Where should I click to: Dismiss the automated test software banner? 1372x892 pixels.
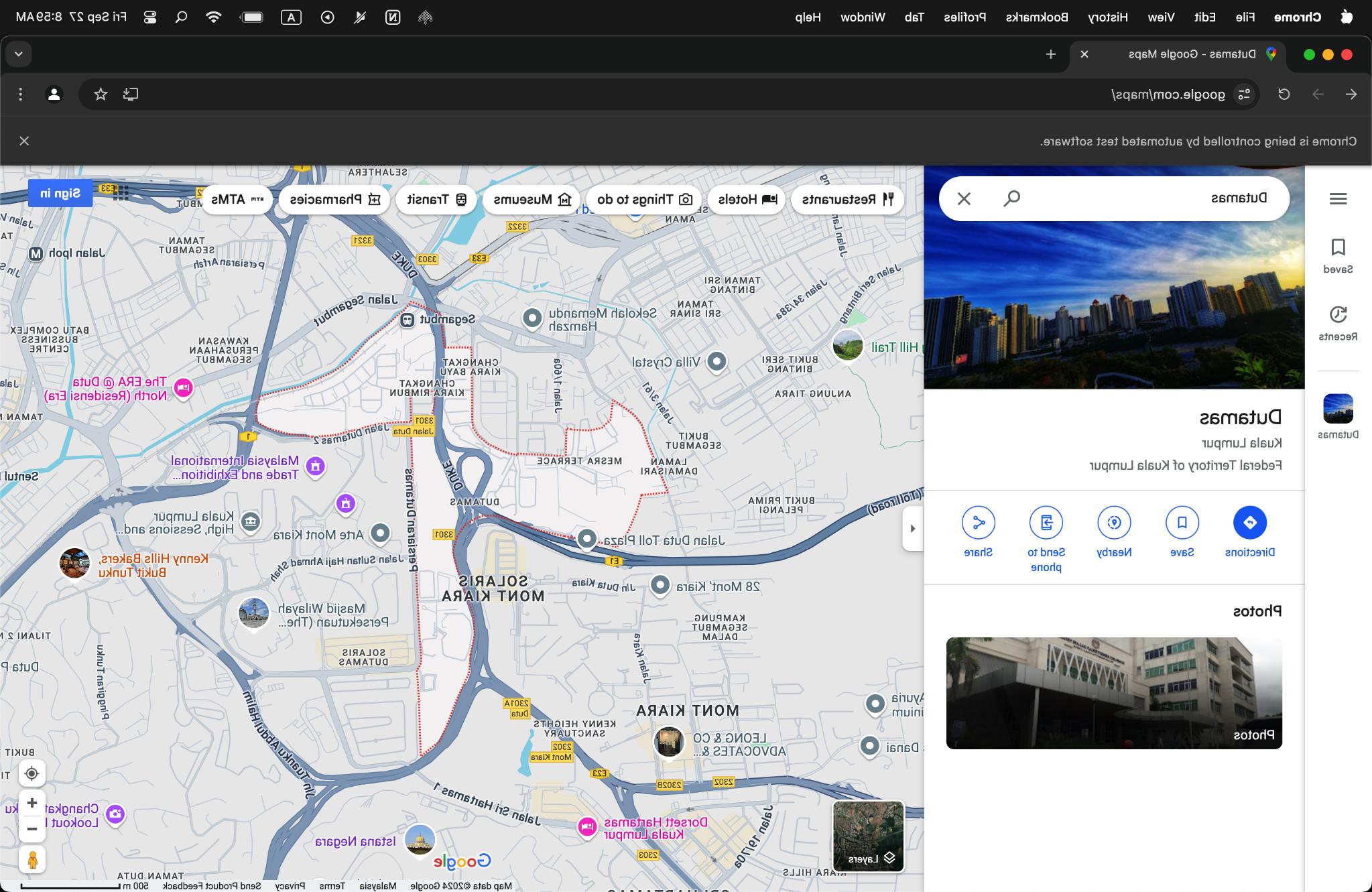(x=24, y=141)
